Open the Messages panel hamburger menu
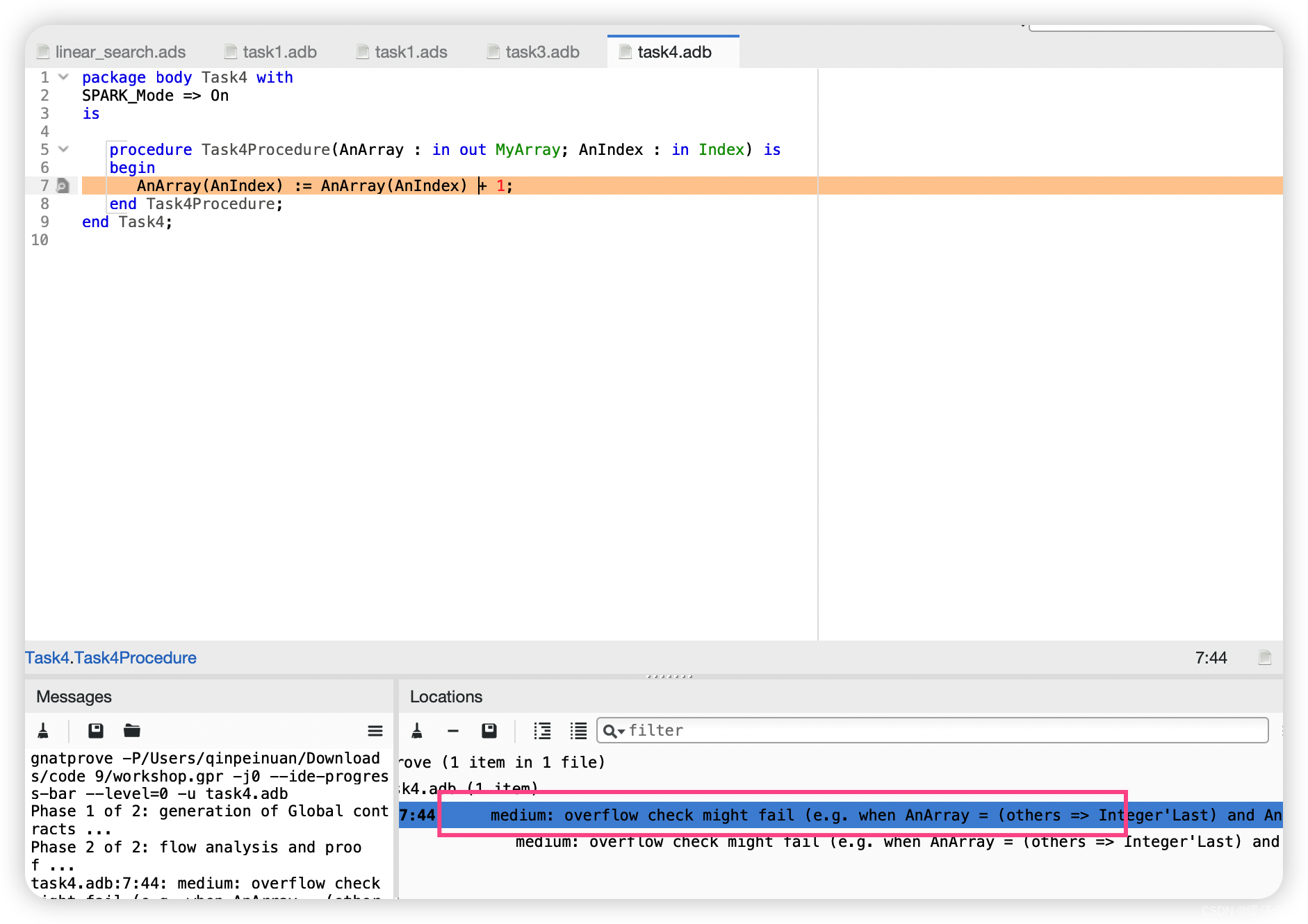Image resolution: width=1308 pixels, height=924 pixels. pyautogui.click(x=375, y=730)
